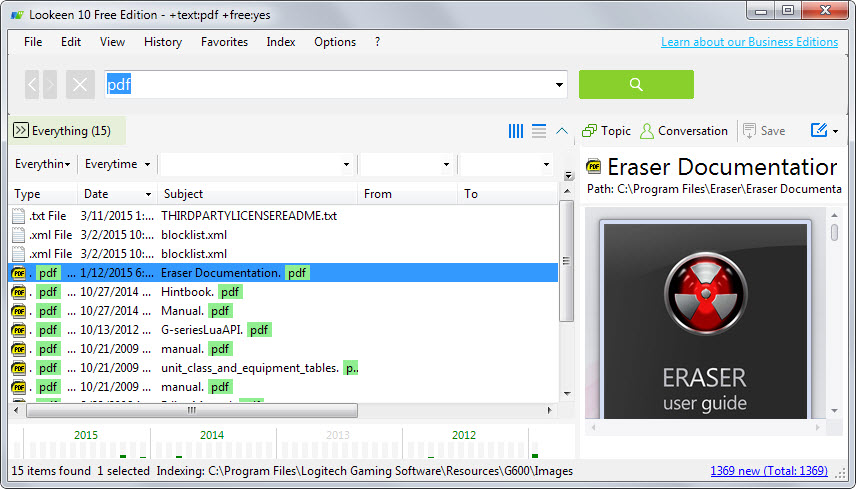Open the search history dropdown arrow
The width and height of the screenshot is (856, 489).
point(559,85)
